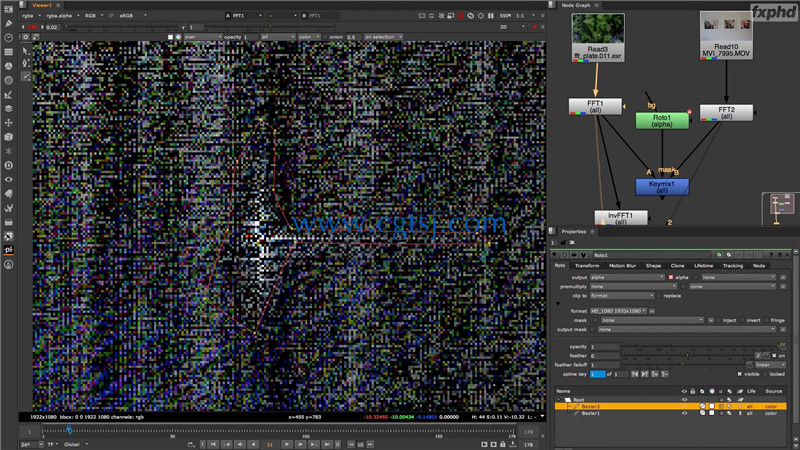The image size is (800, 450).
Task: Open the Keyer nodes menu icon
Action: pyautogui.click(x=8, y=94)
